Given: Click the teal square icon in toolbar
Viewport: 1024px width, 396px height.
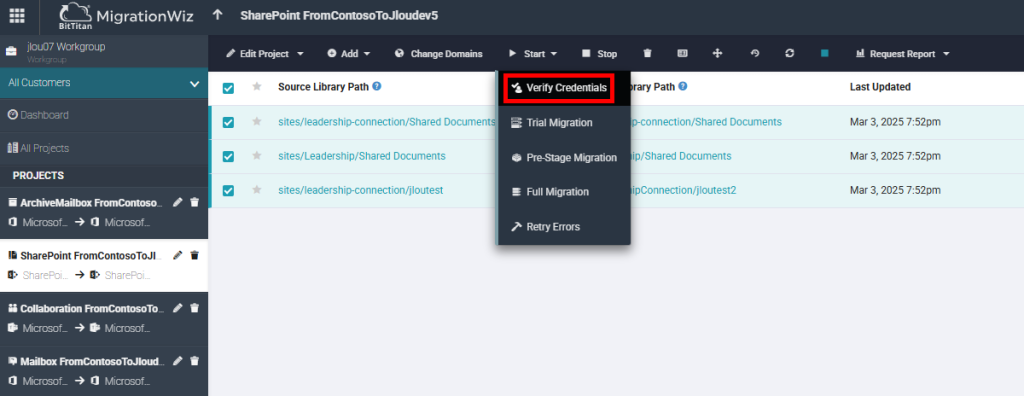Looking at the screenshot, I should point(825,54).
